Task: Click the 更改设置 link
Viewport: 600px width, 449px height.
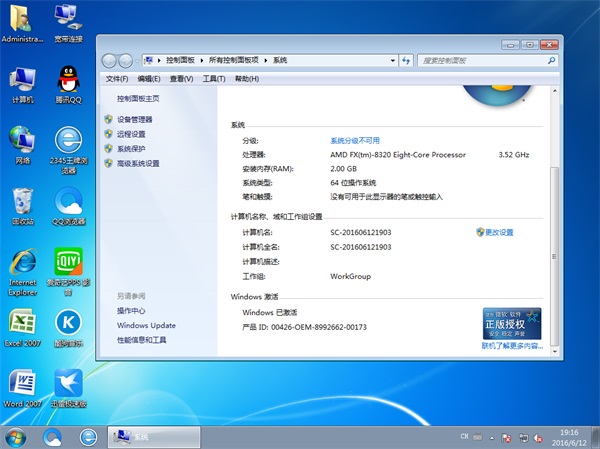Action: (498, 232)
